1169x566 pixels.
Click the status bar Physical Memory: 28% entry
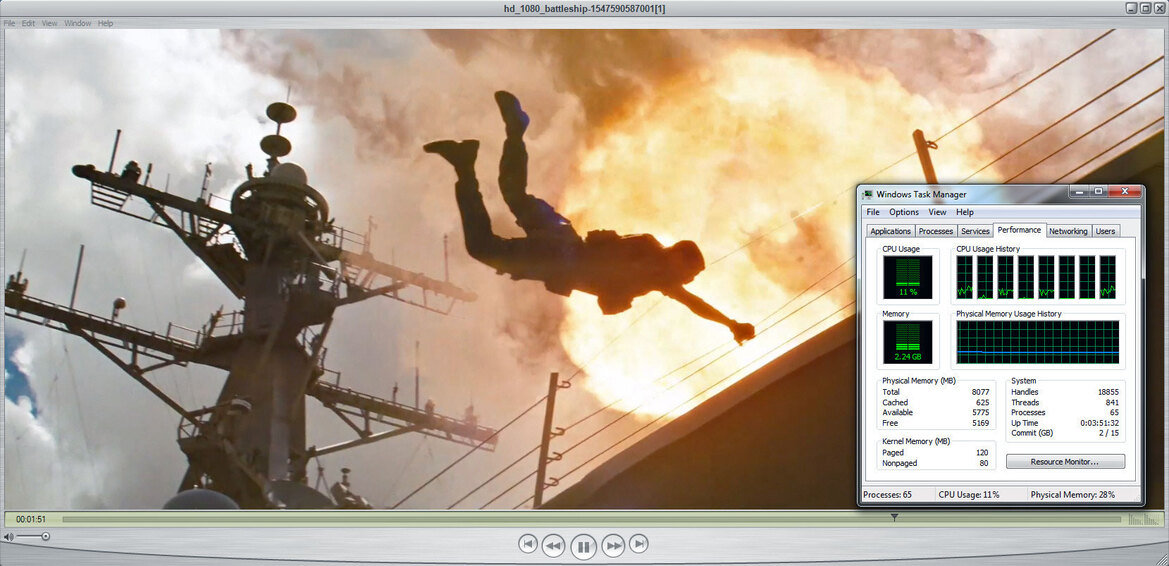click(1073, 494)
